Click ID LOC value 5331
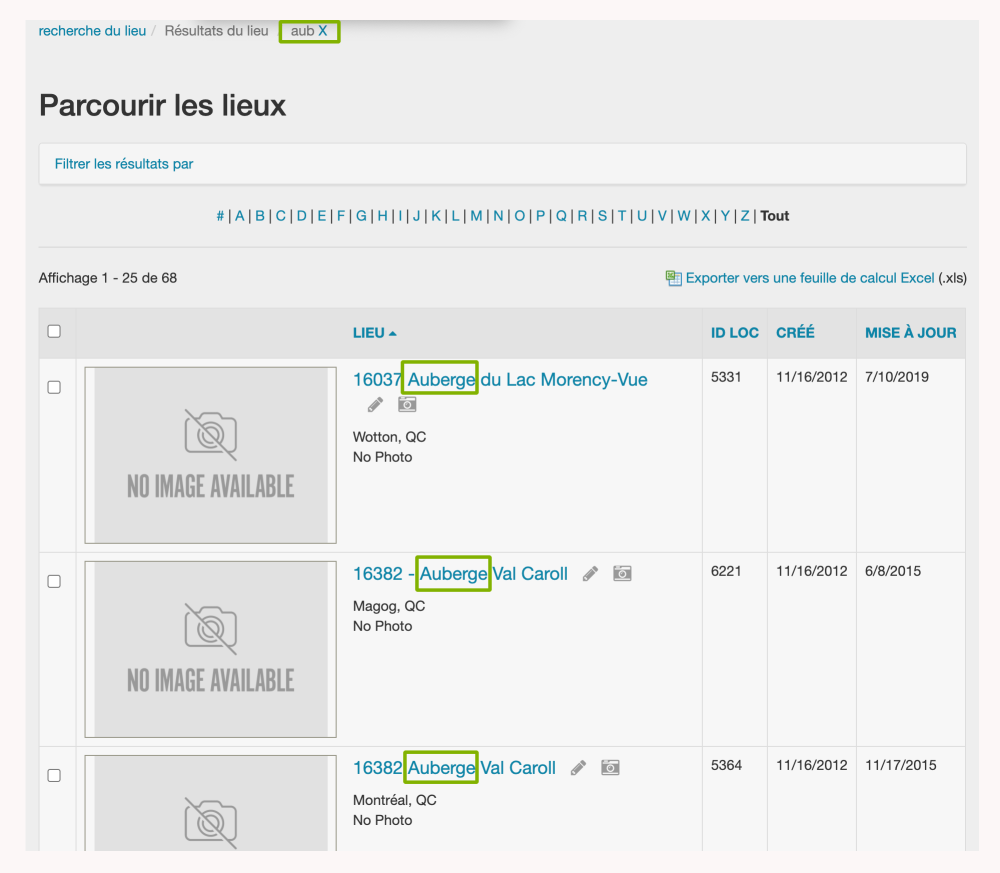The width and height of the screenshot is (1000, 873). [x=726, y=377]
